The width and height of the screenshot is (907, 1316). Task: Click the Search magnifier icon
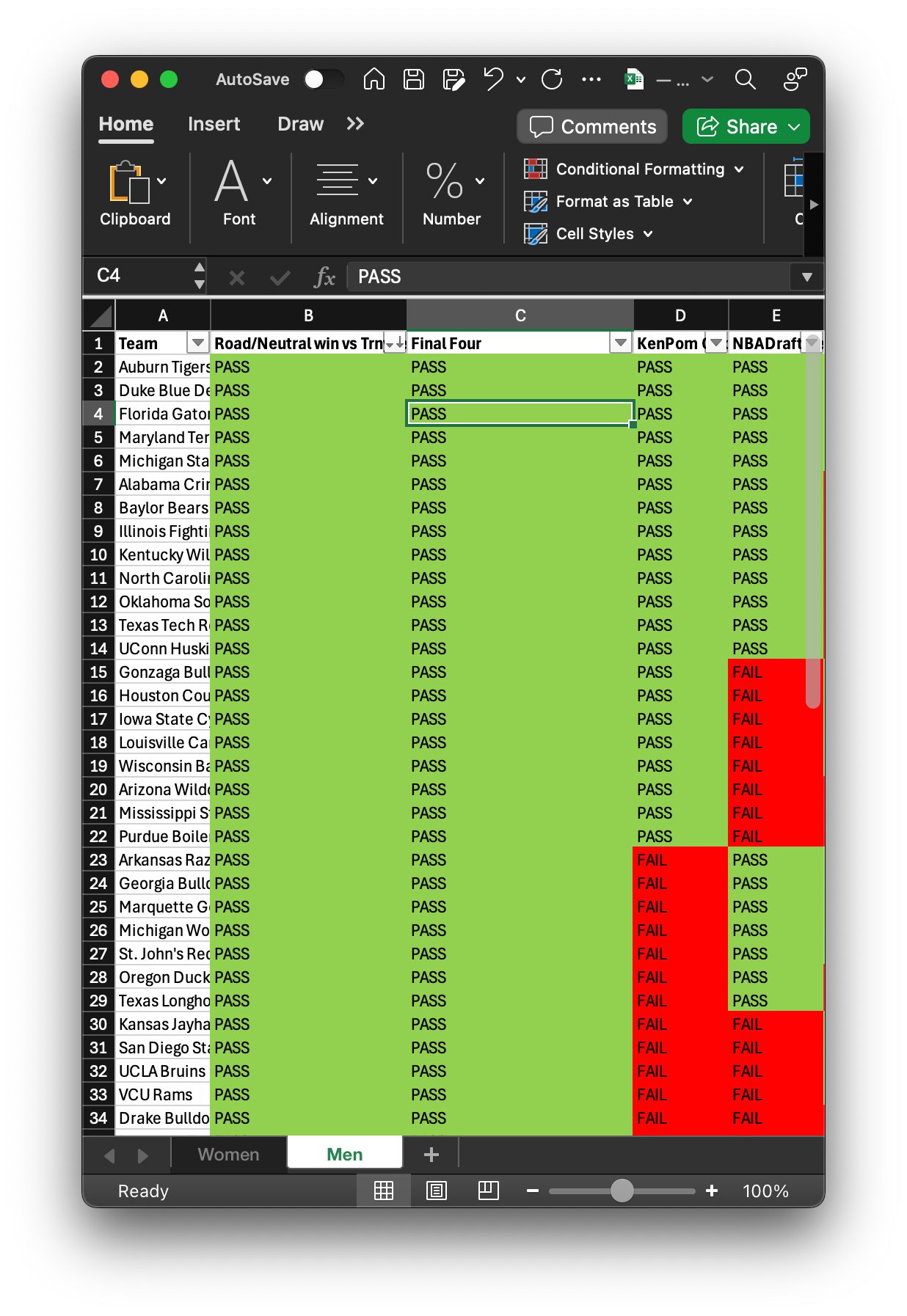[x=746, y=79]
